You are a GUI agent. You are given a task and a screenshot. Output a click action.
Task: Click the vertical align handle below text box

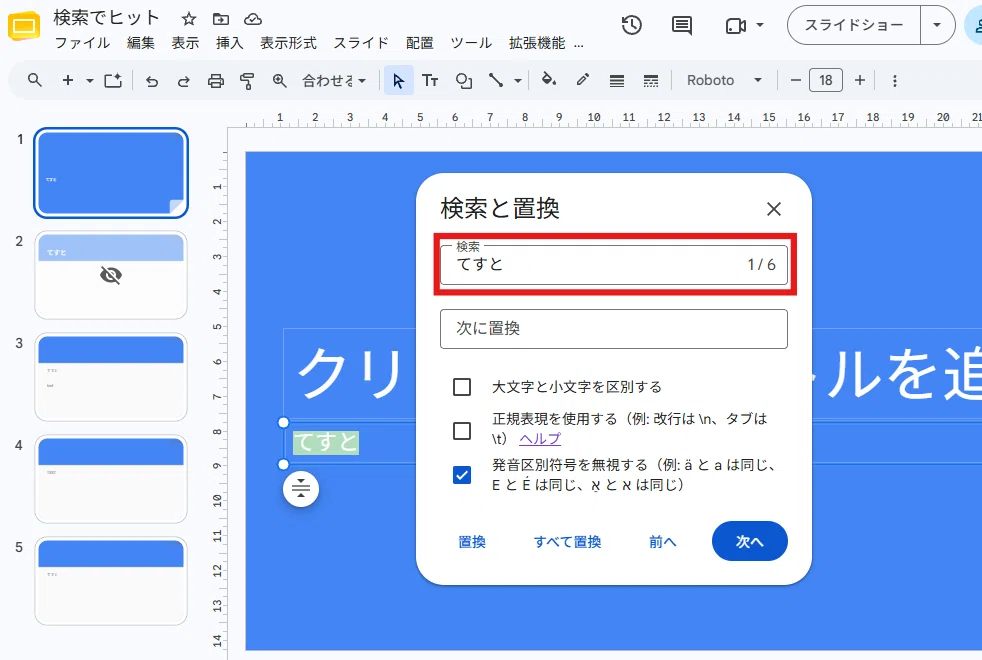[x=301, y=488]
